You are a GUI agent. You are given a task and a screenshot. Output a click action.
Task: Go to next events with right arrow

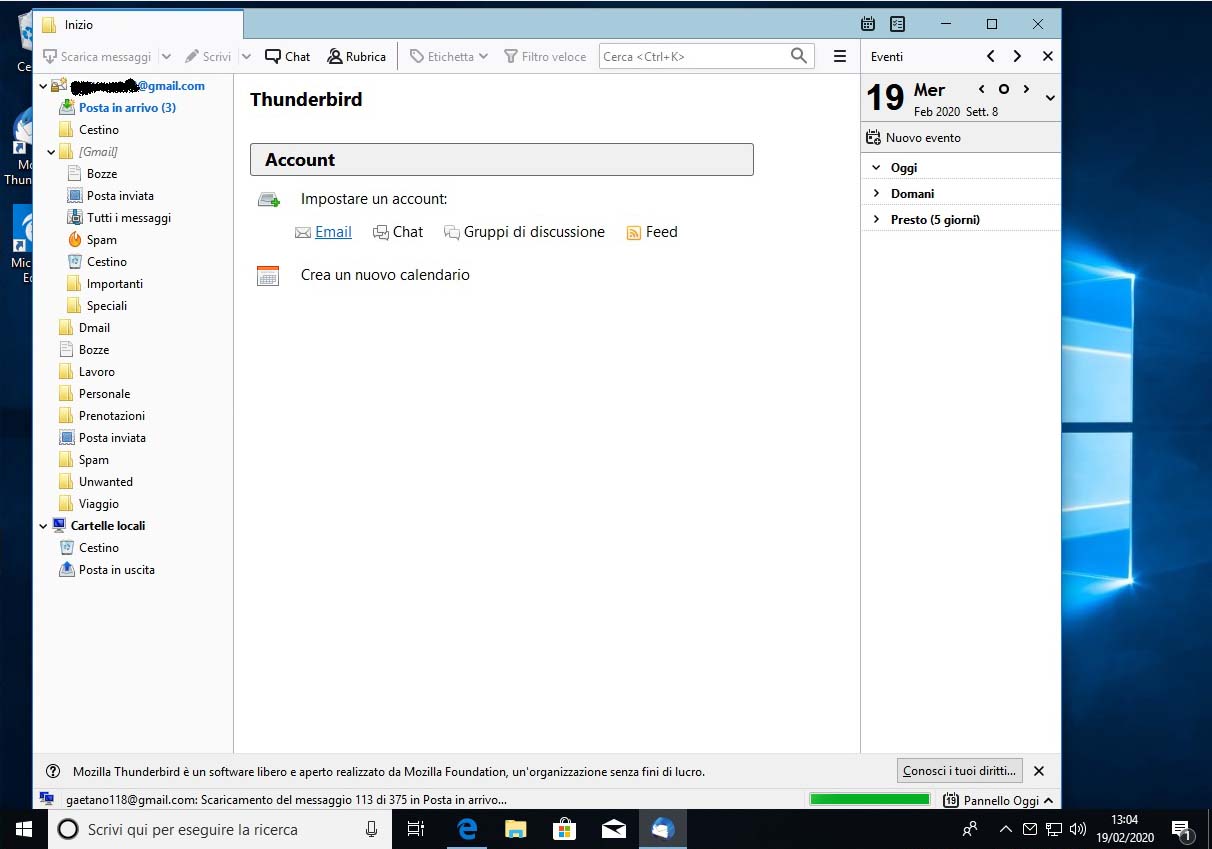pos(1017,57)
